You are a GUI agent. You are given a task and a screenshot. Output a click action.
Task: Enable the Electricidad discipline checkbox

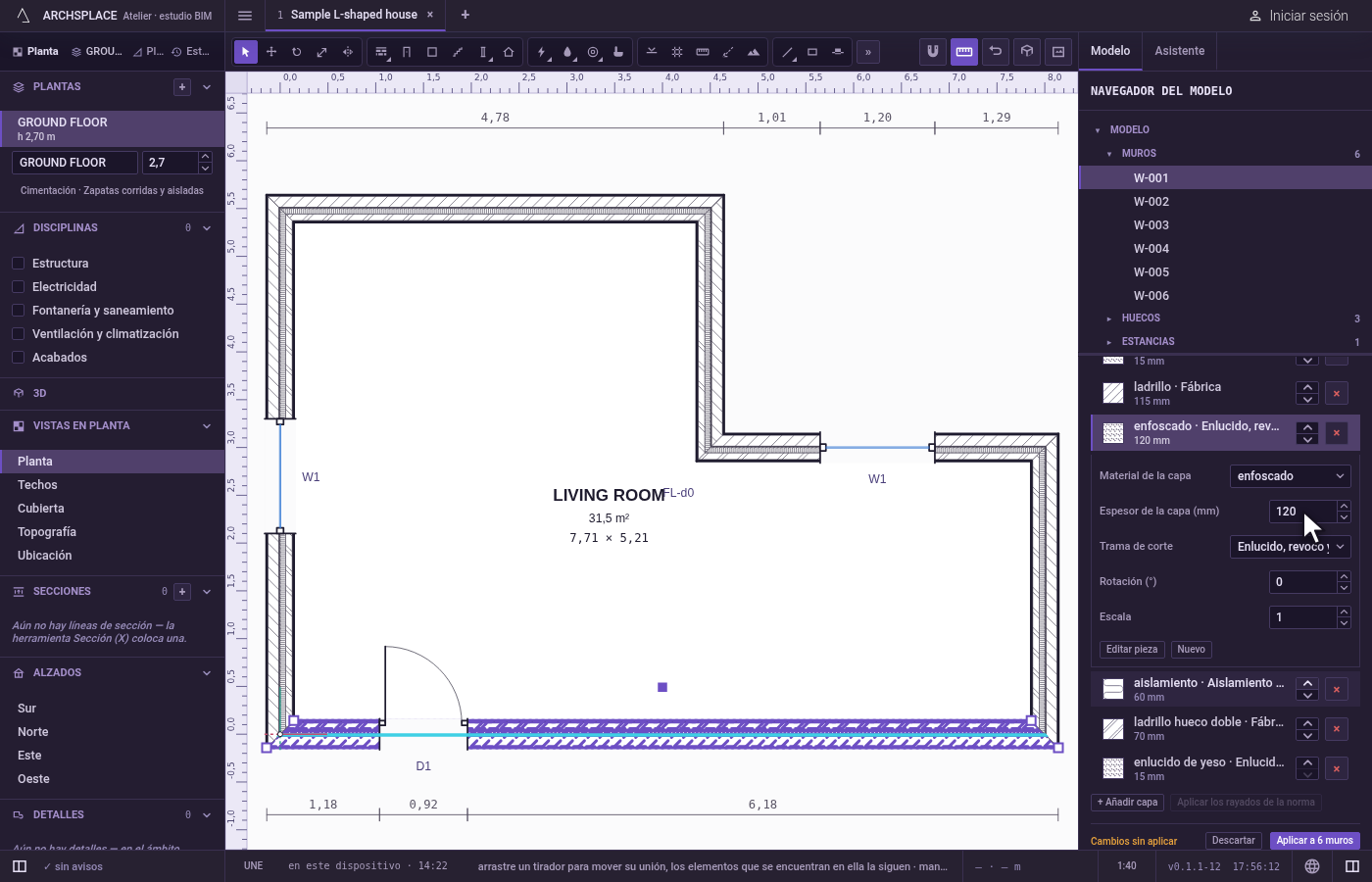click(x=18, y=287)
